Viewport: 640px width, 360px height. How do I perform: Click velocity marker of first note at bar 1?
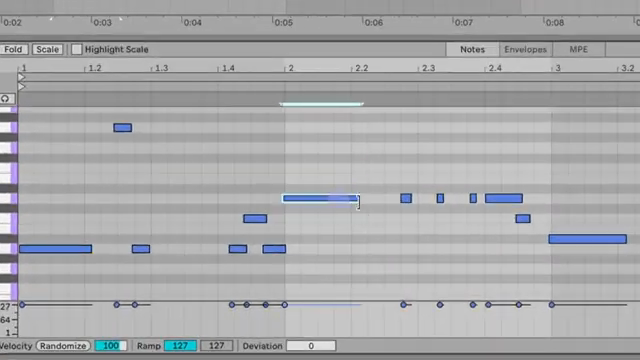pos(22,304)
